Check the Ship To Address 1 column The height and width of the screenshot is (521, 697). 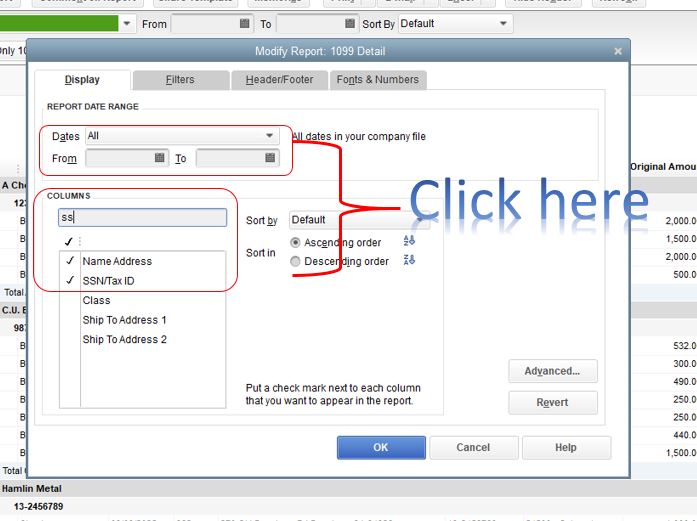(70, 320)
